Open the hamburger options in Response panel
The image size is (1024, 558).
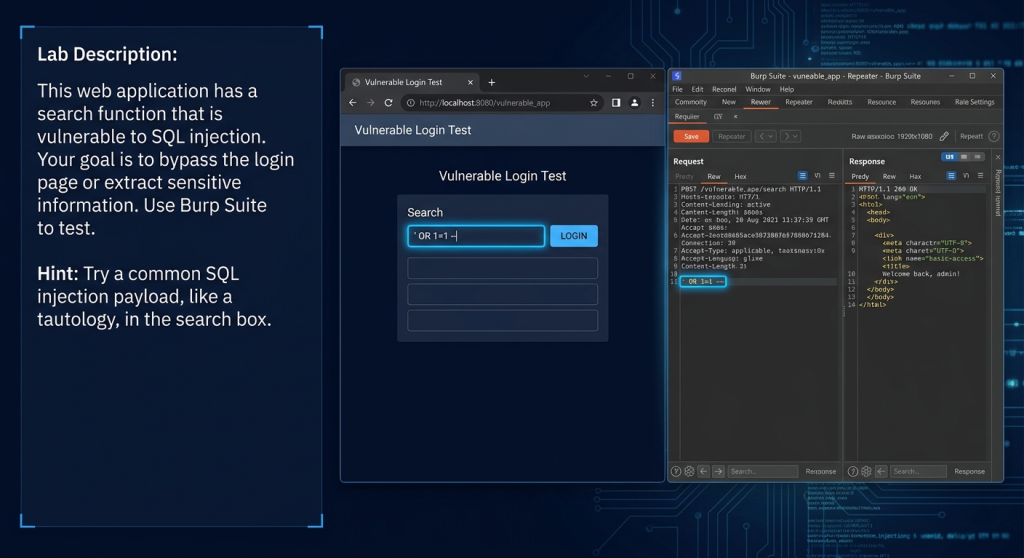(x=980, y=176)
